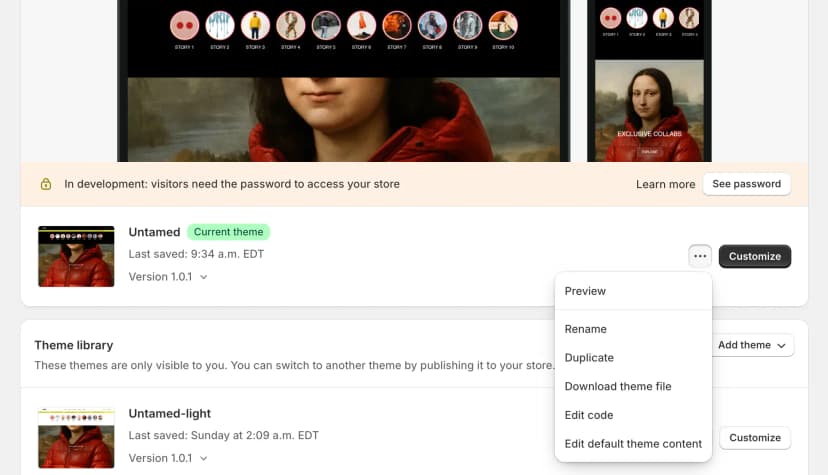Choose Download theme file option
Image resolution: width=828 pixels, height=475 pixels.
tap(617, 386)
